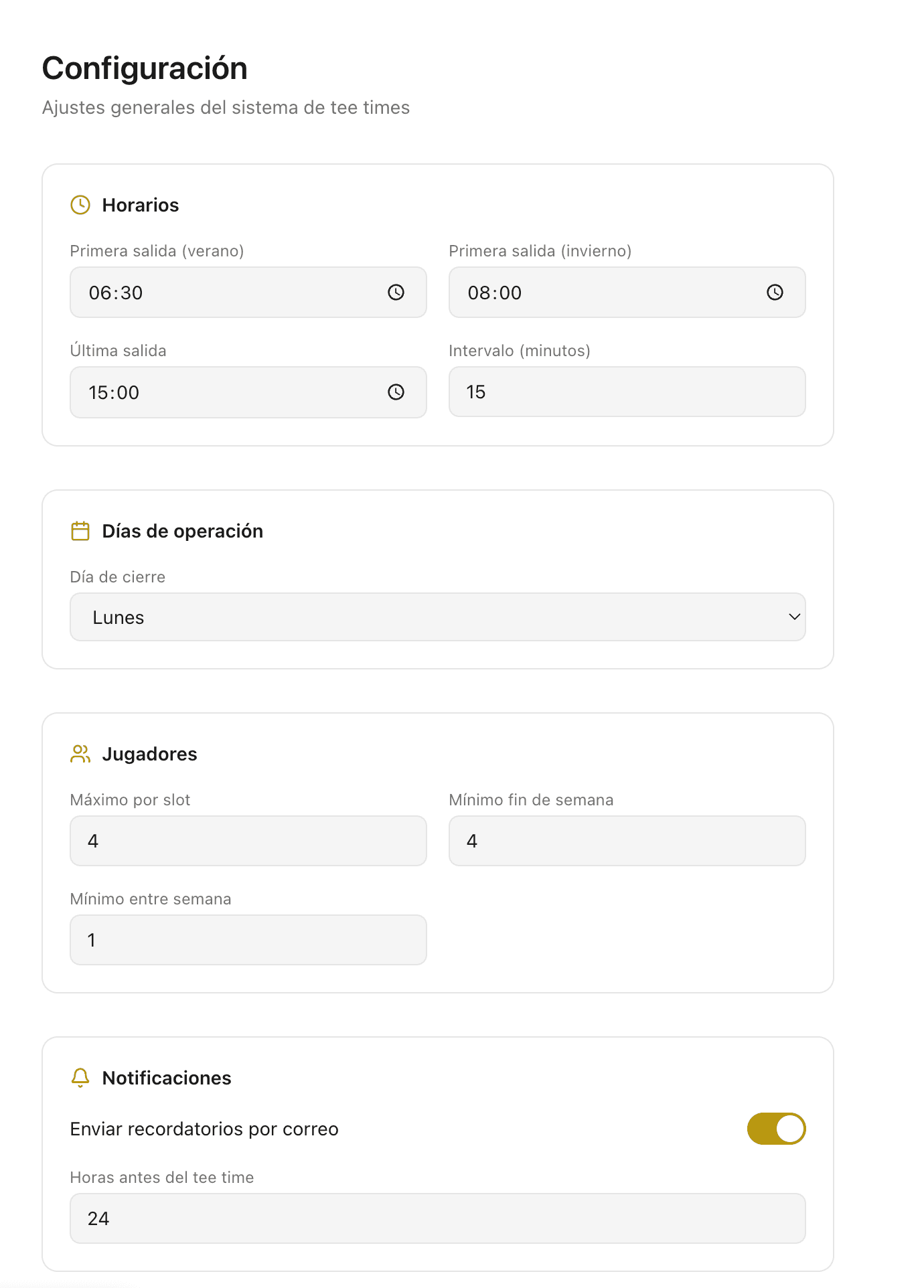This screenshot has width=924, height=1288.
Task: Click the players icon beside Jugadores heading
Action: tap(80, 754)
